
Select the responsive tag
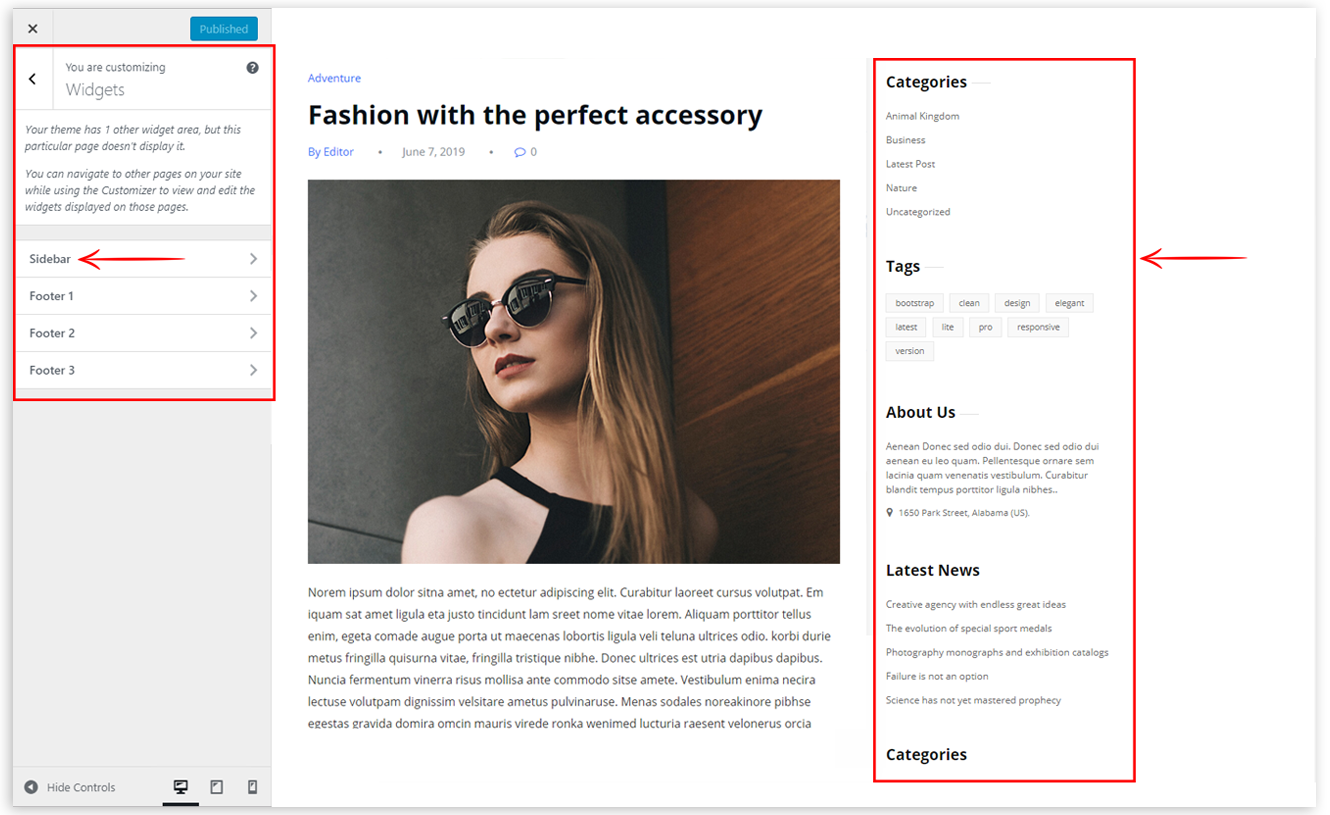(x=1038, y=327)
